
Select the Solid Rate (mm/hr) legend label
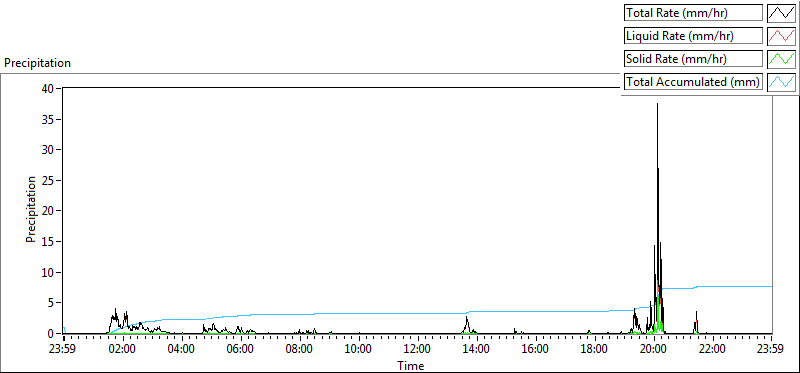[x=693, y=59]
